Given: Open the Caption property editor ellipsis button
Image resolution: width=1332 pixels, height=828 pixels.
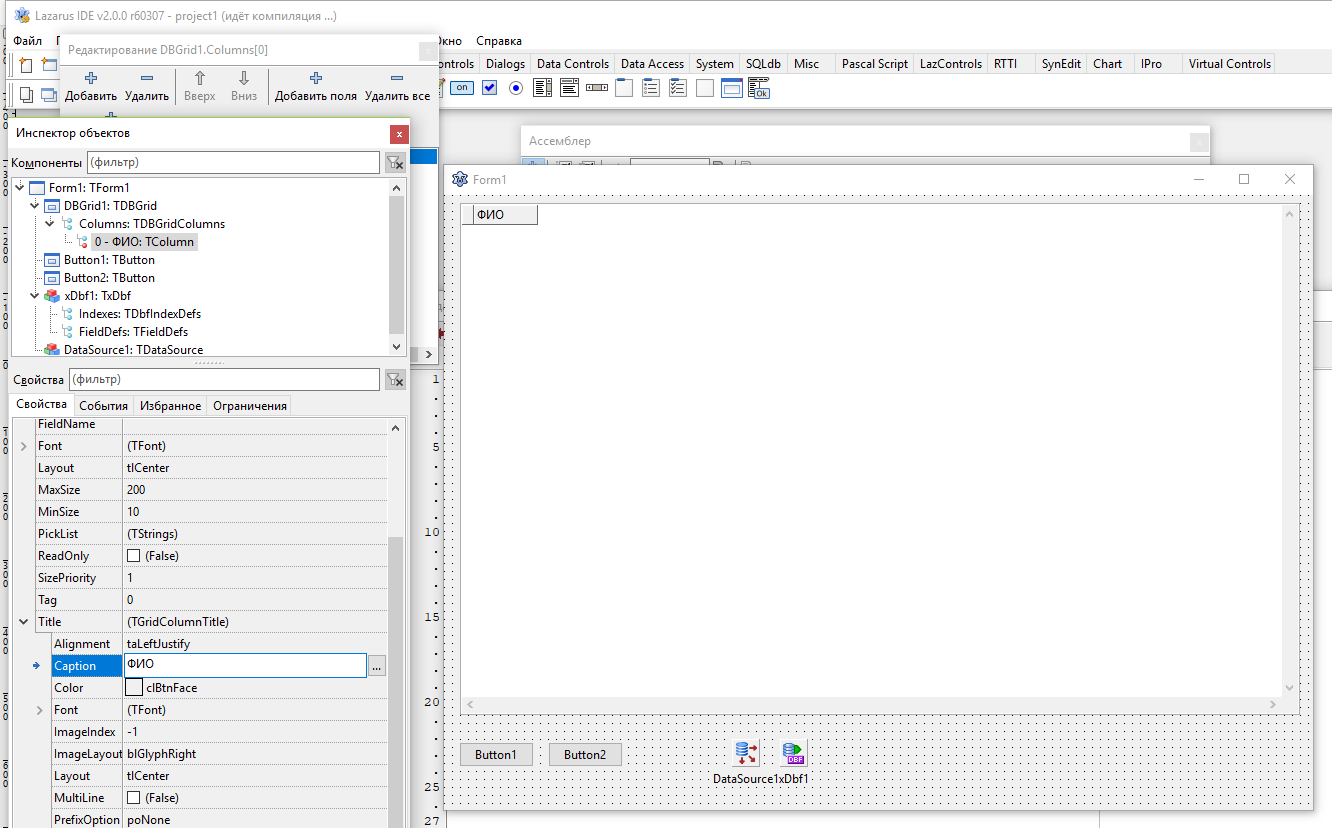Looking at the screenshot, I should click(377, 666).
